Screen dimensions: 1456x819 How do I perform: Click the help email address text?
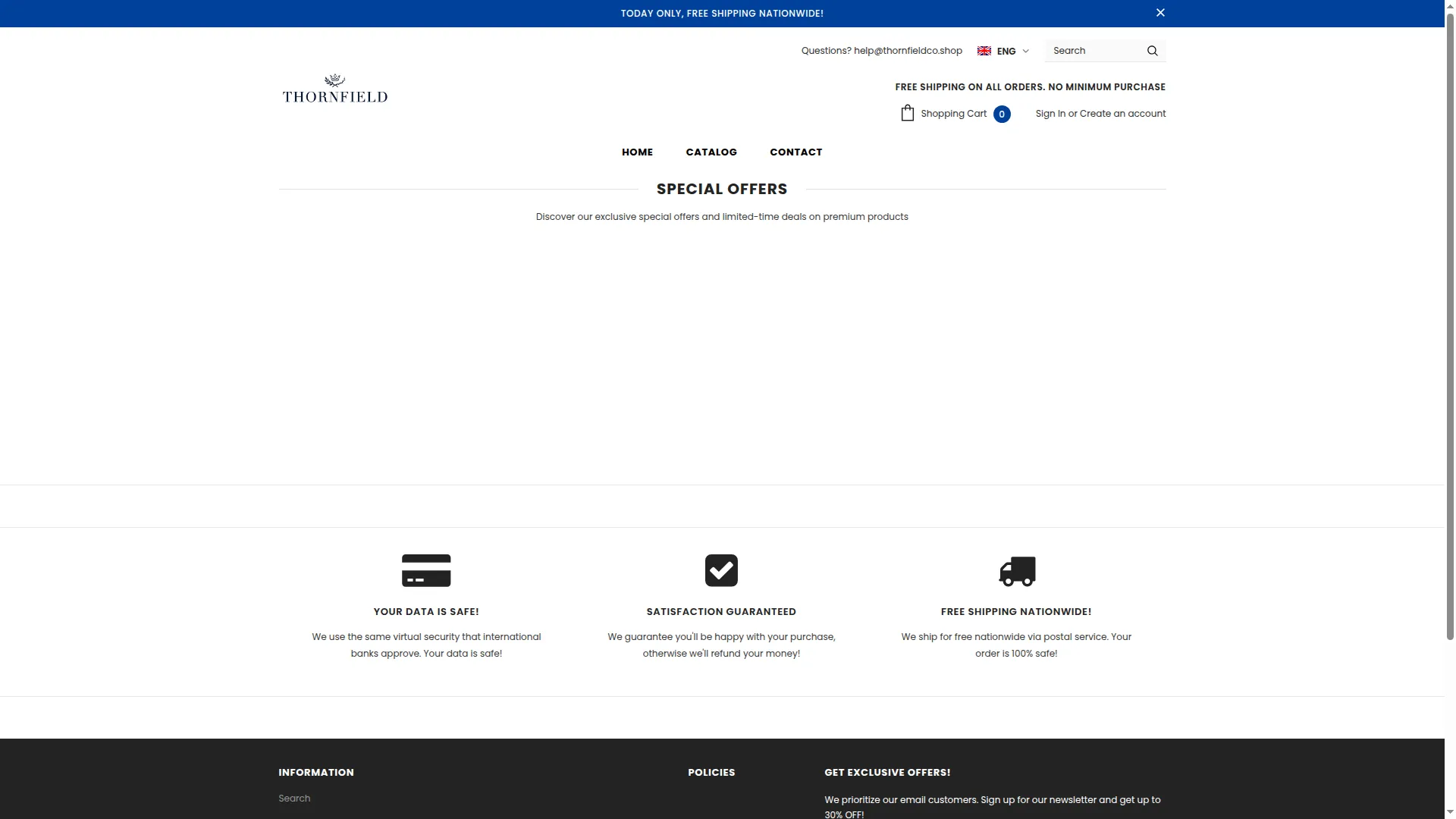click(908, 51)
